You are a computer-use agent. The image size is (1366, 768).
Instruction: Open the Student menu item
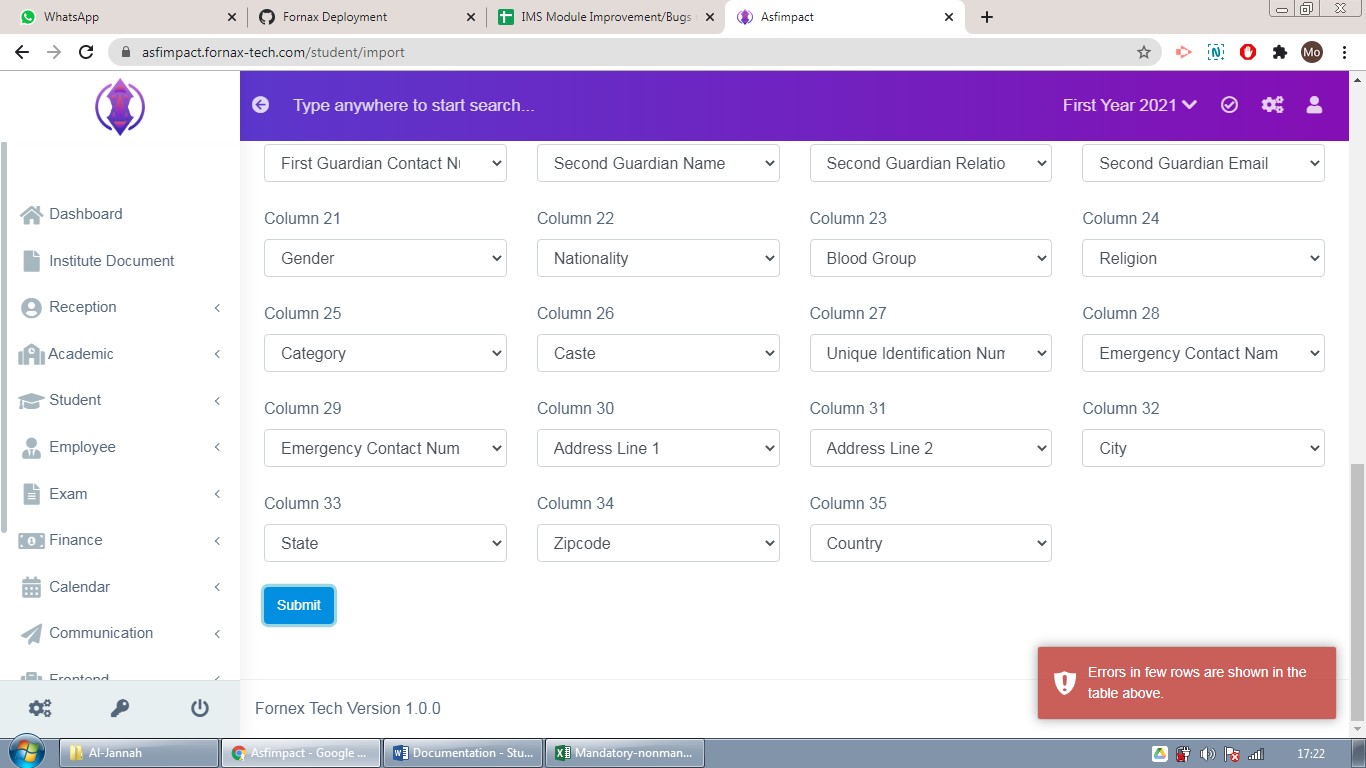click(120, 400)
